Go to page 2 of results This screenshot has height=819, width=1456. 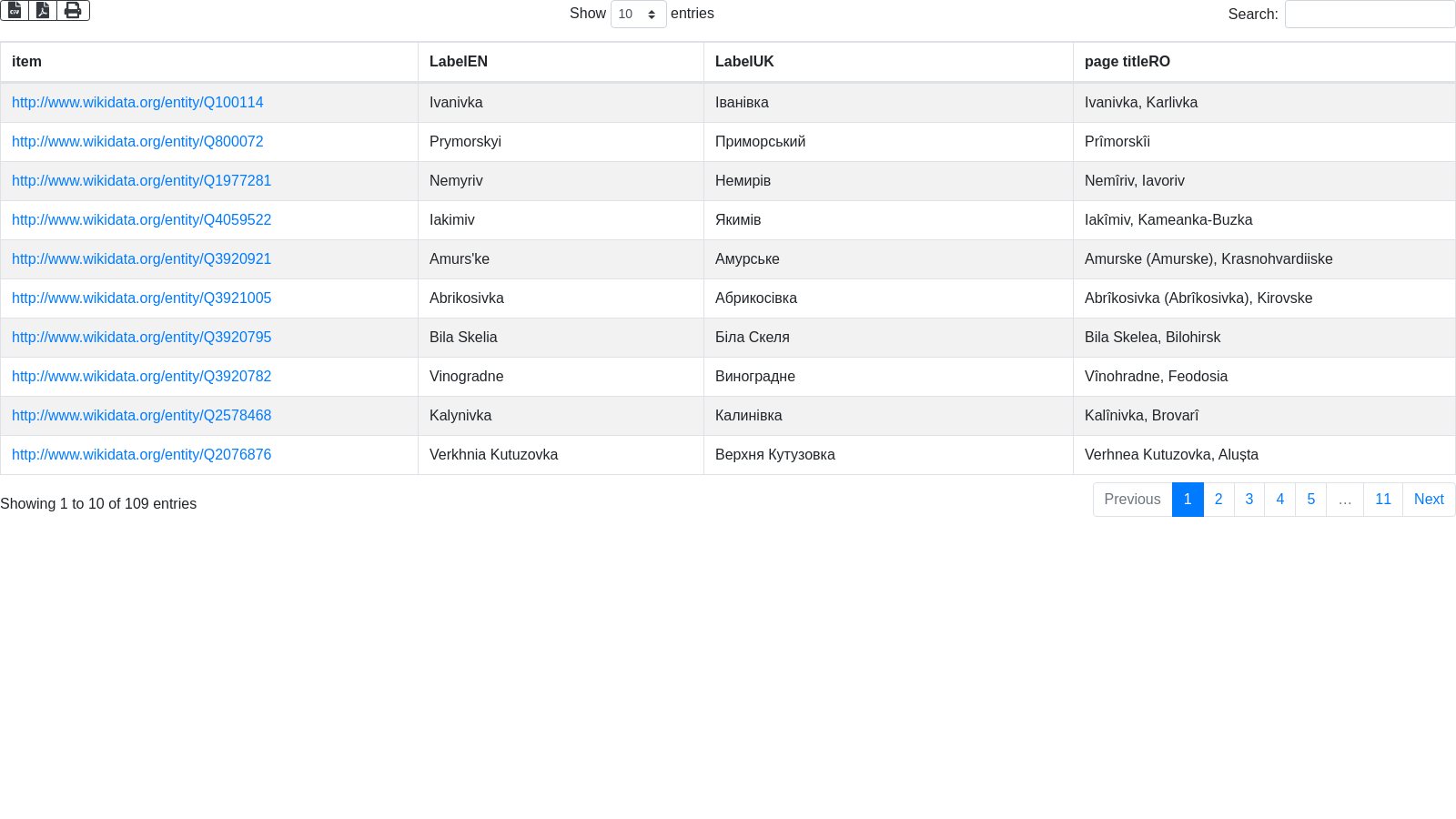coord(1218,500)
